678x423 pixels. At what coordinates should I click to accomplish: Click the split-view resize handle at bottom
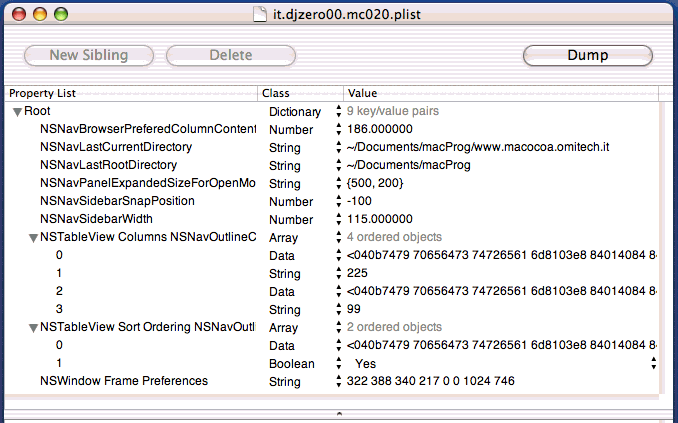(x=339, y=412)
